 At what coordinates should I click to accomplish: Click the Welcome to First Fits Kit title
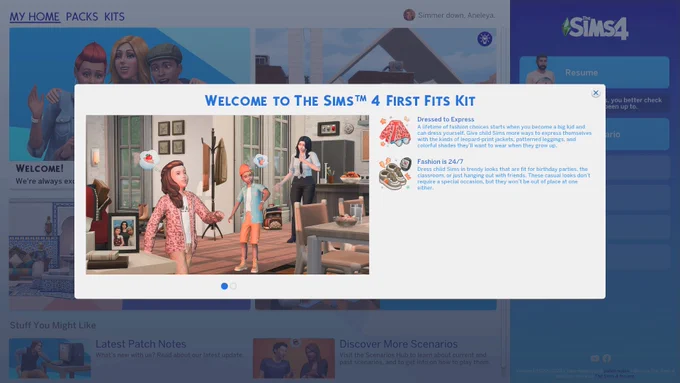340,101
